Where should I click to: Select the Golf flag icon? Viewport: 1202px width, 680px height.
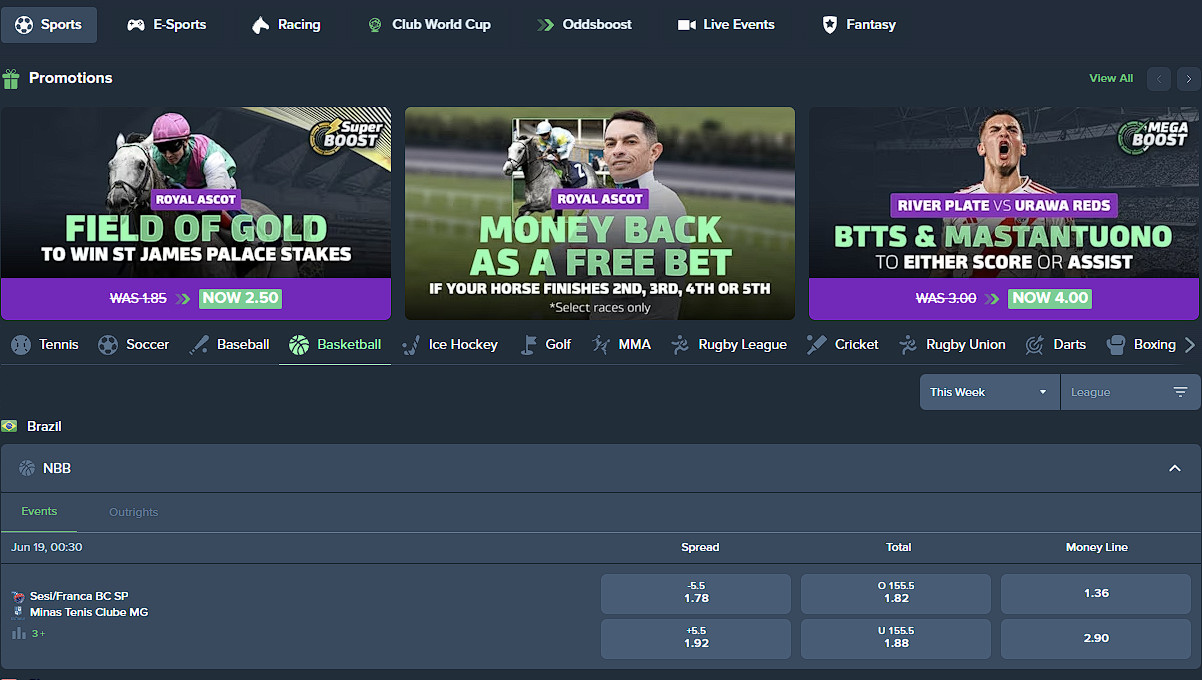(x=529, y=345)
